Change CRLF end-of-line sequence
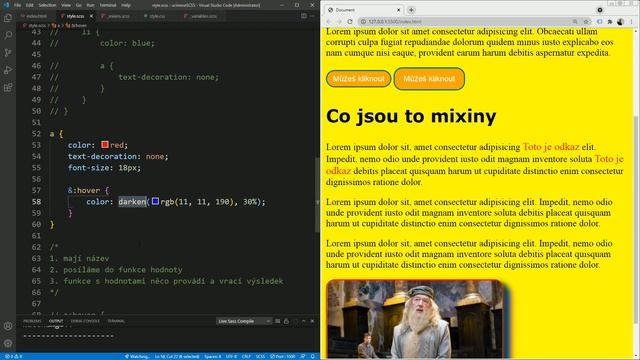 coord(246,356)
